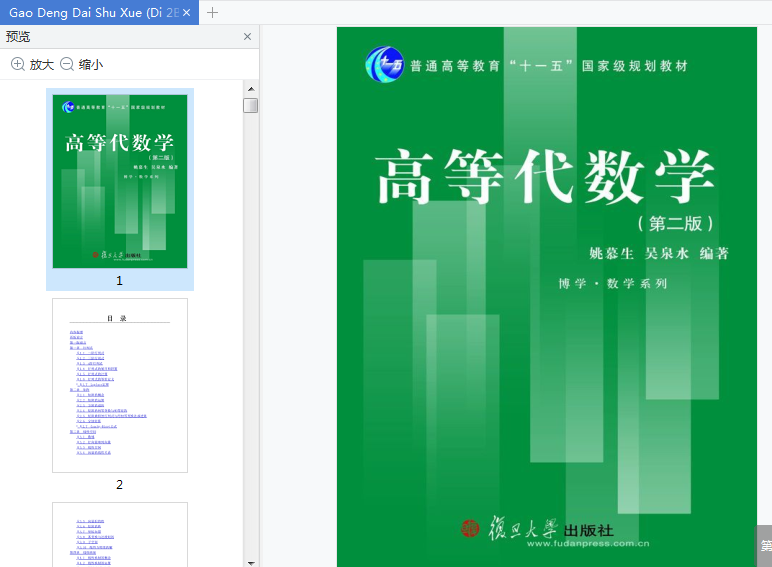Click the 缩小 text label

pyautogui.click(x=91, y=64)
